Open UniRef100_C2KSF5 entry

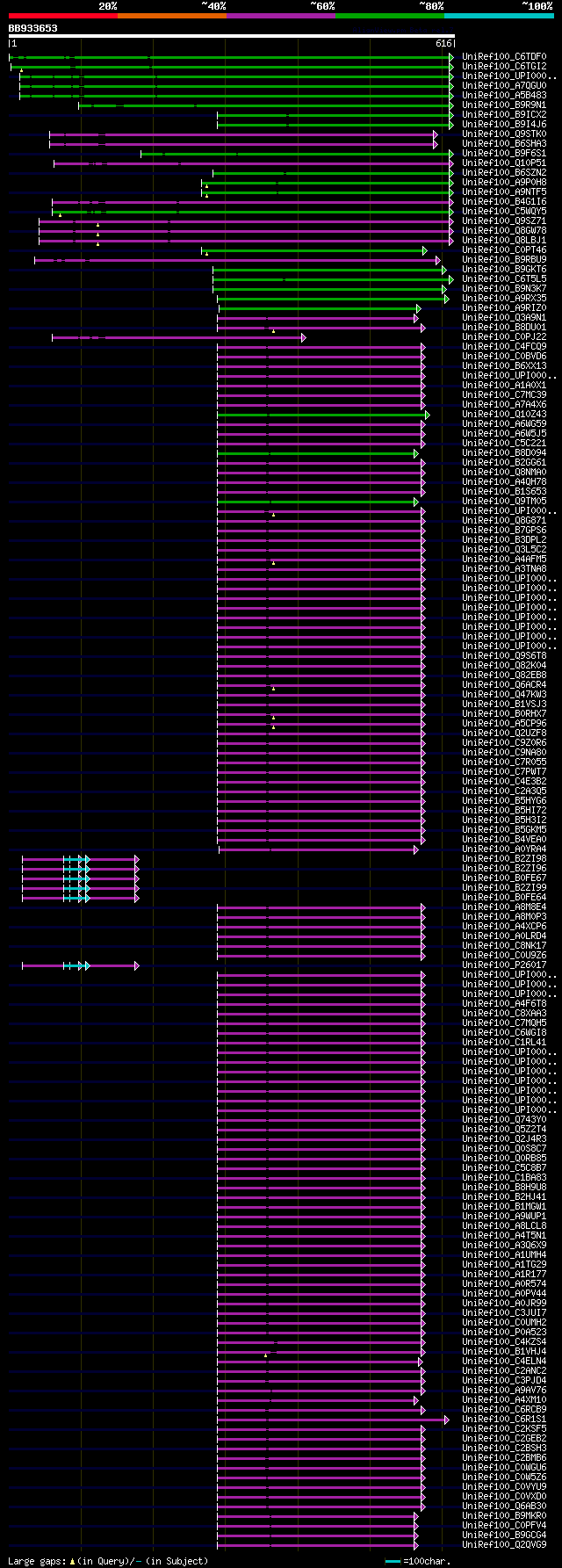tap(505, 1429)
